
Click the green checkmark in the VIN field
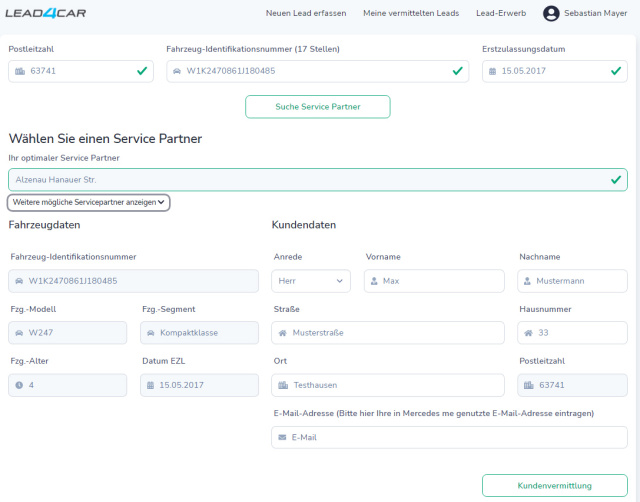pyautogui.click(x=457, y=71)
